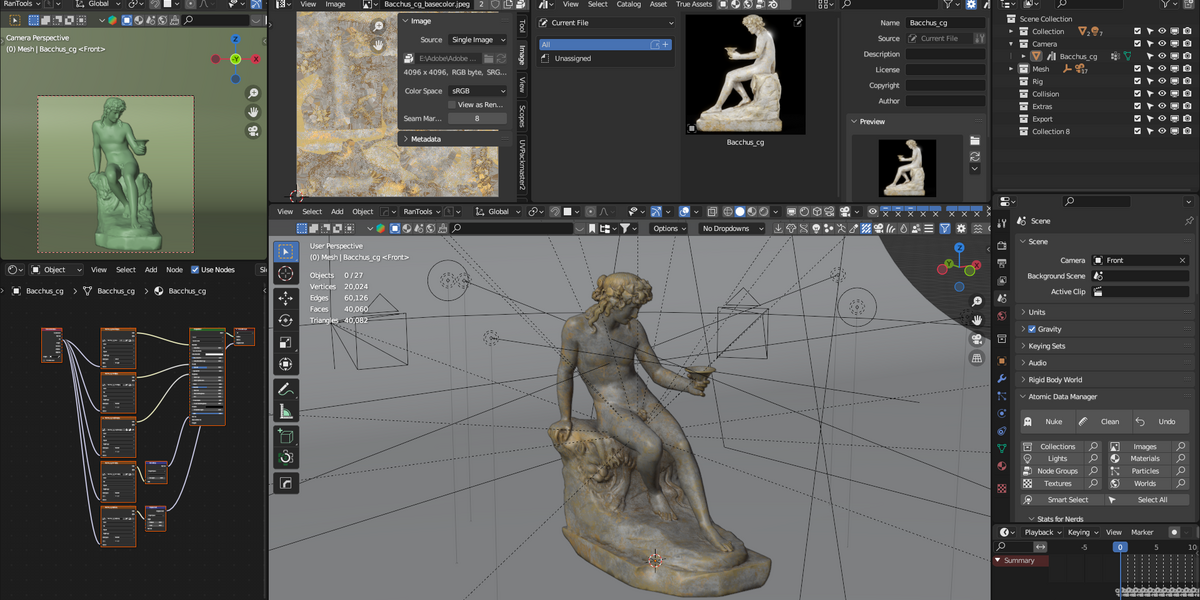Choose the Move tool in the viewport toolbar
This screenshot has width=1200, height=600.
(285, 298)
